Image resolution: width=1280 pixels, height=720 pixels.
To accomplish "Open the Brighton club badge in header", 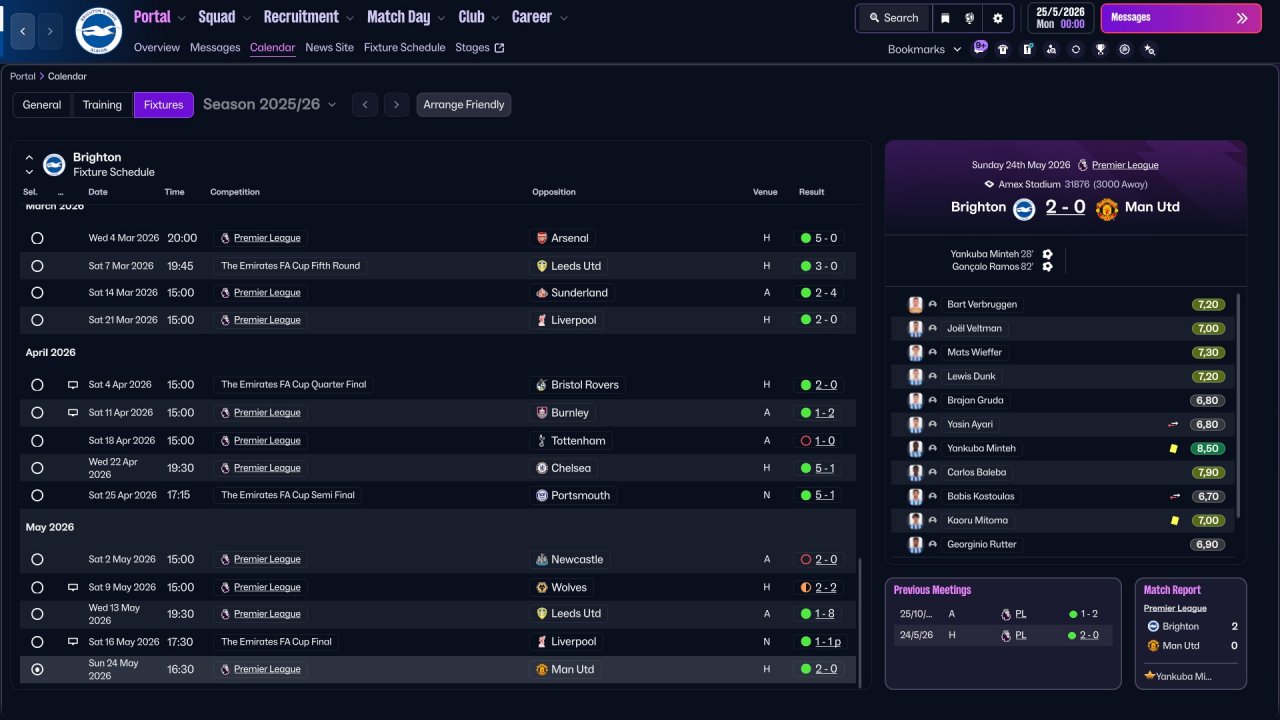I will point(98,31).
